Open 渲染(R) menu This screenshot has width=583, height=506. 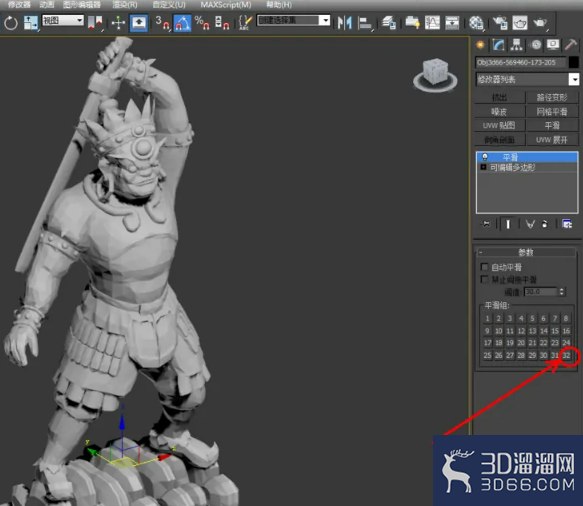tap(125, 5)
